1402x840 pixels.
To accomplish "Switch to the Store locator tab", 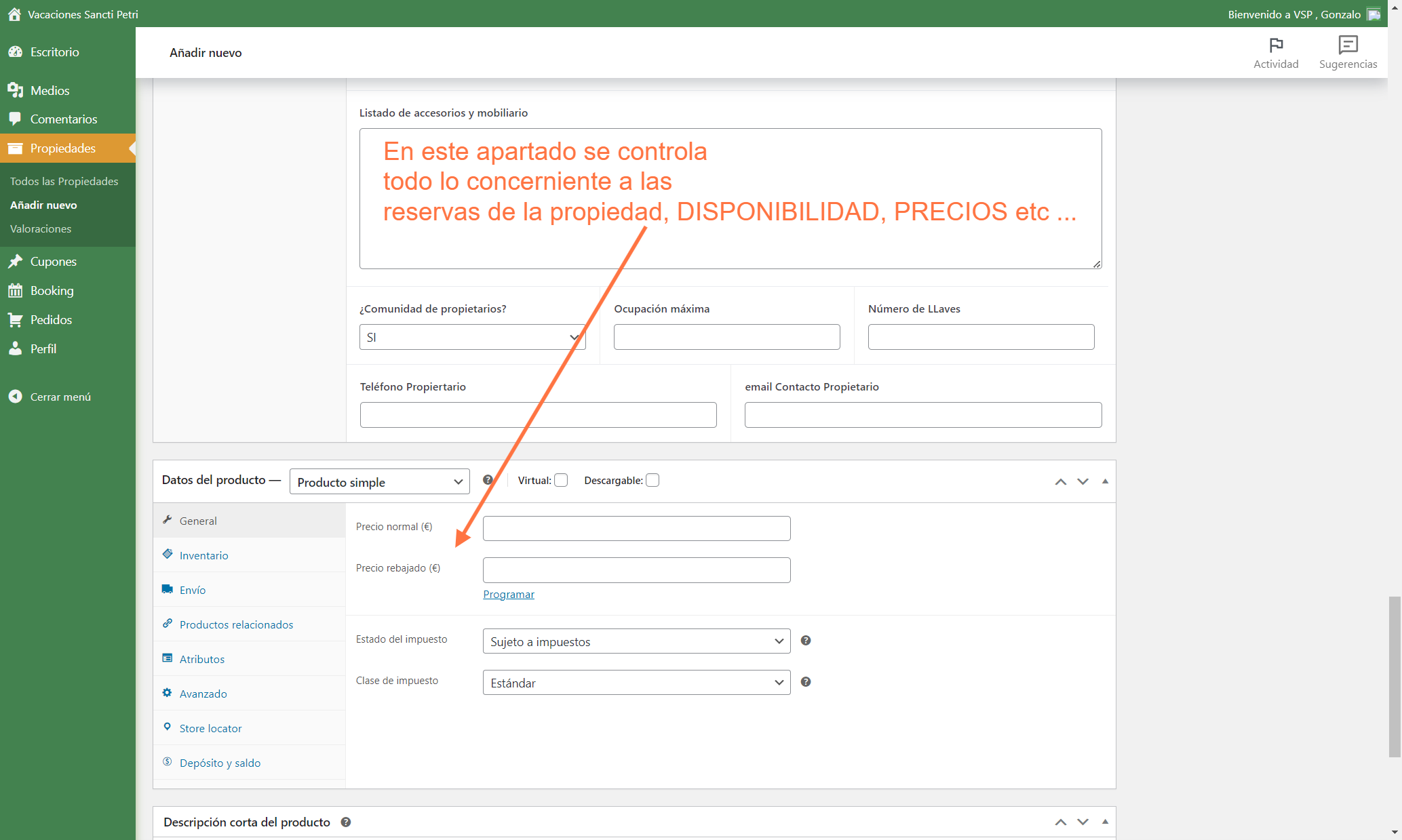I will pyautogui.click(x=250, y=728).
